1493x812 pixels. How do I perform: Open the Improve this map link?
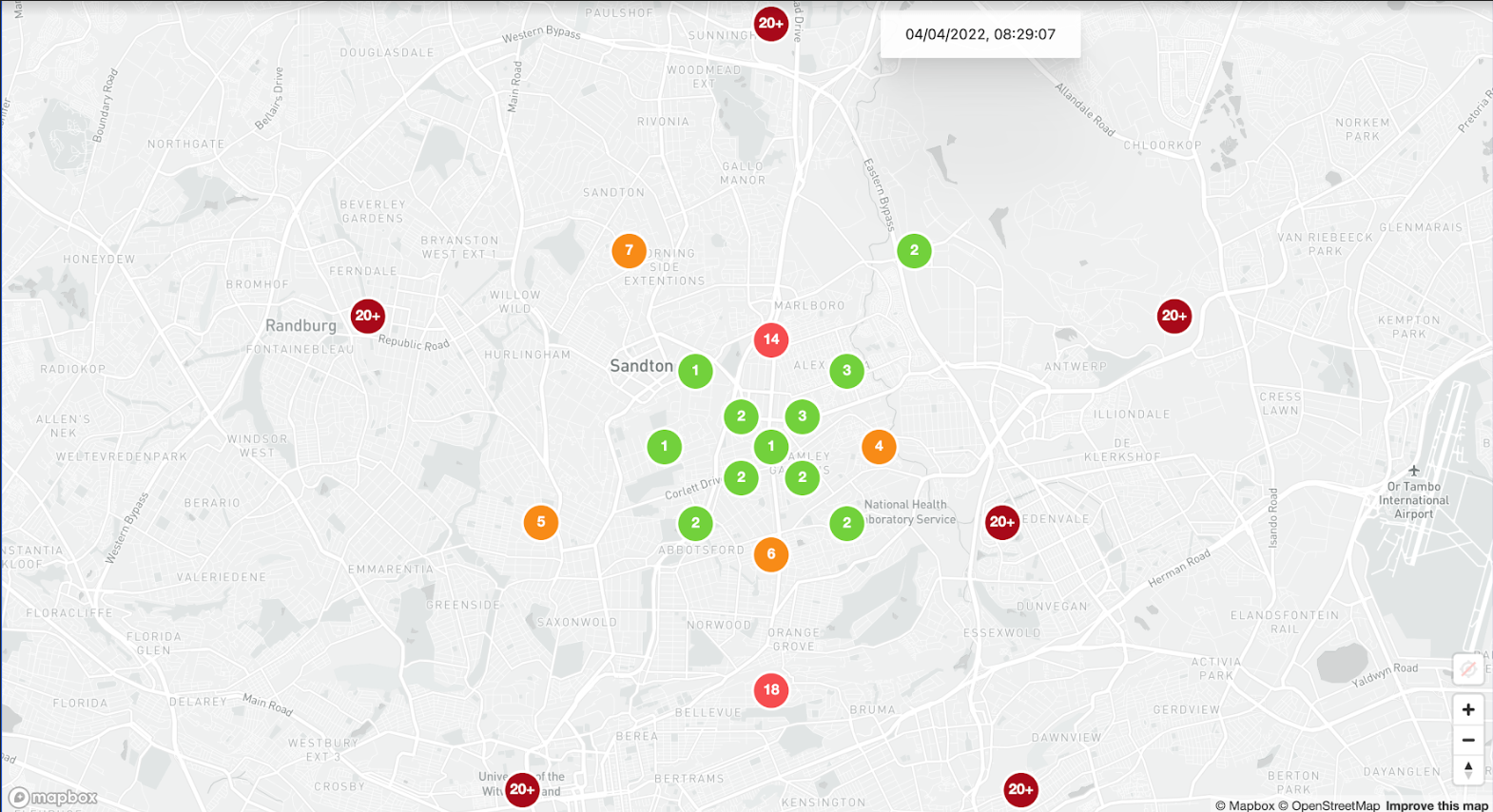click(x=1436, y=805)
